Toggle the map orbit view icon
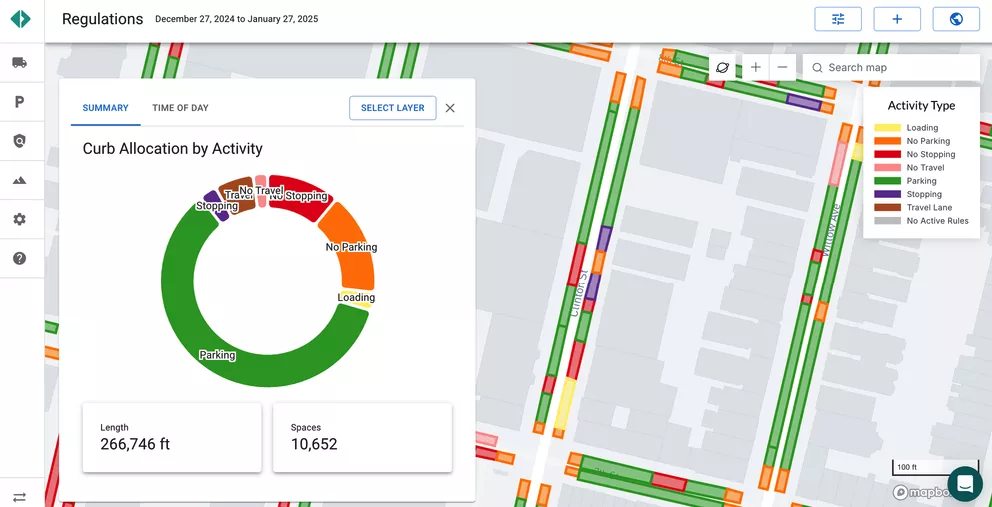 722,67
